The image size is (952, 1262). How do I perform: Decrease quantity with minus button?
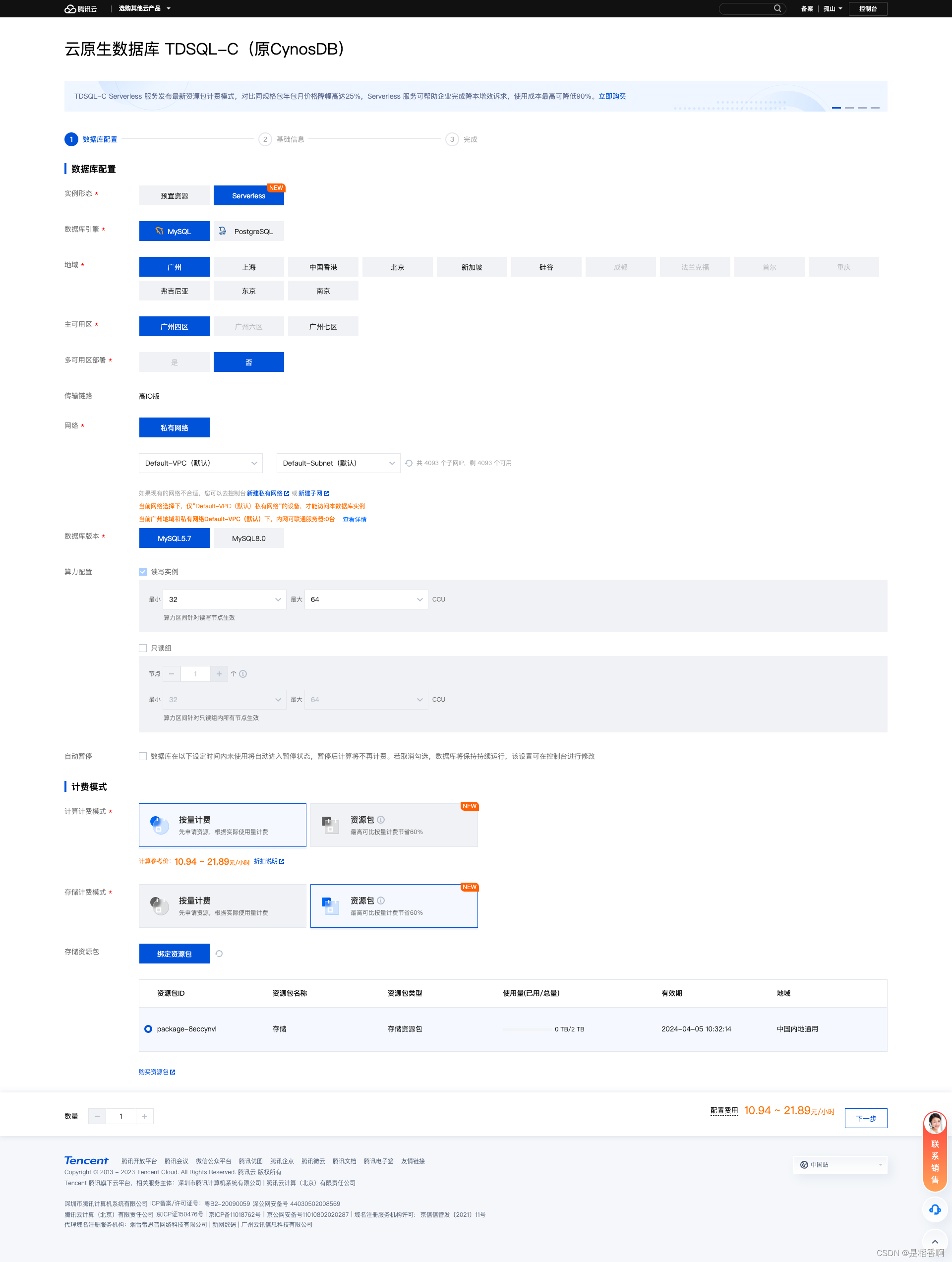point(97,1116)
